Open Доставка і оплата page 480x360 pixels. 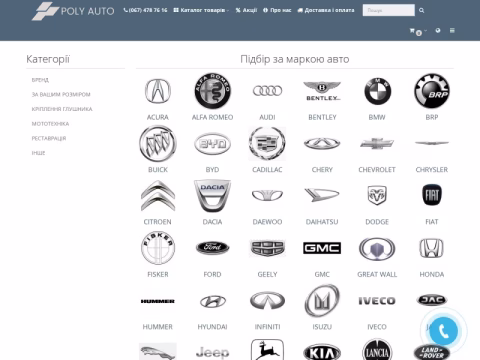(x=326, y=10)
